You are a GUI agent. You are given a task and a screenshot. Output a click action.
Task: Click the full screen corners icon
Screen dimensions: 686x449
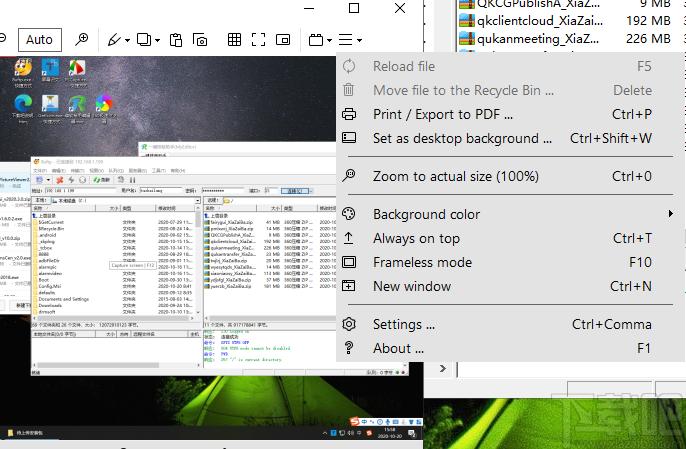[x=259, y=40]
